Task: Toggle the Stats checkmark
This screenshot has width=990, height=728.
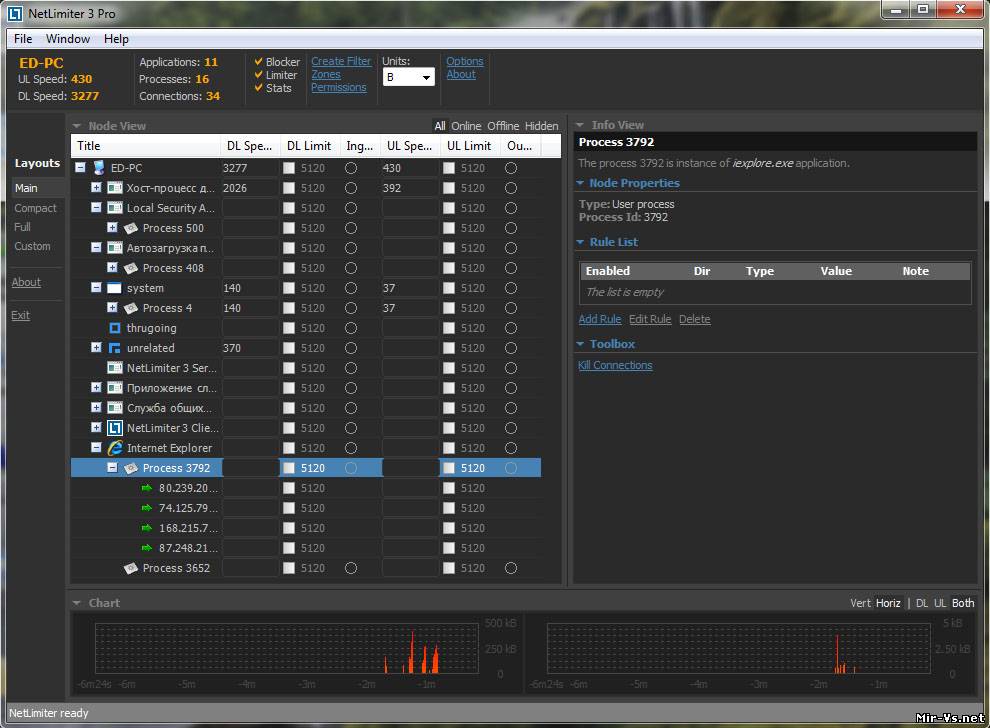Action: coord(258,88)
